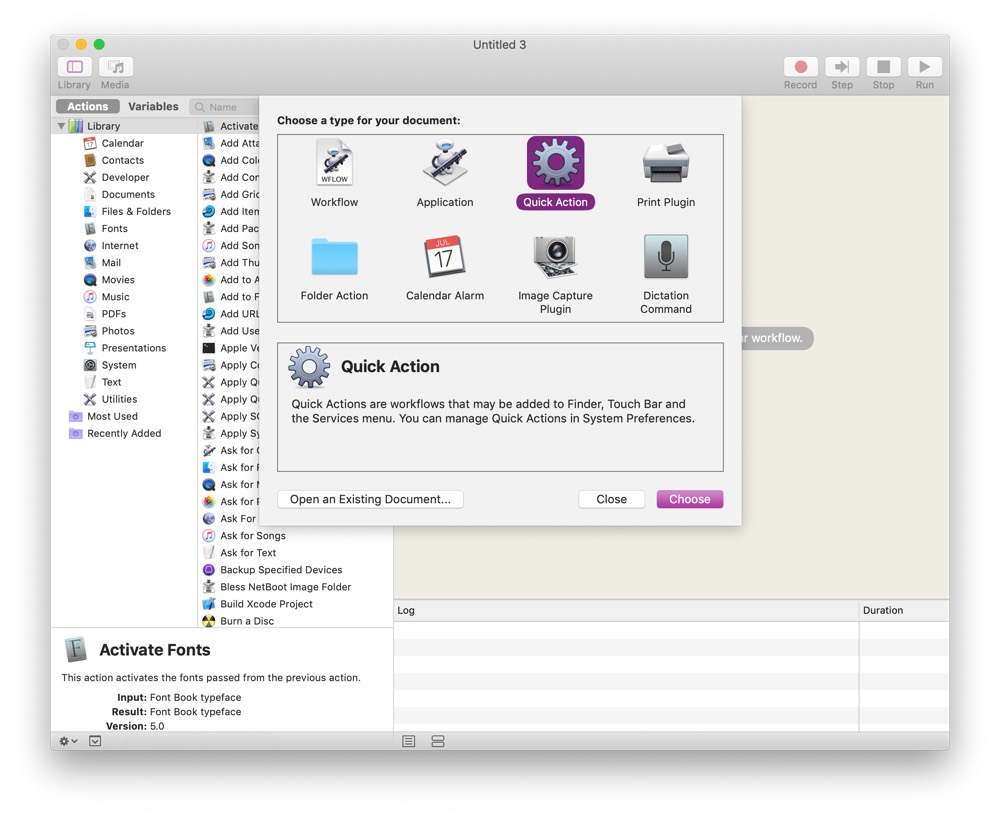Switch to the Variables tab

(x=154, y=106)
